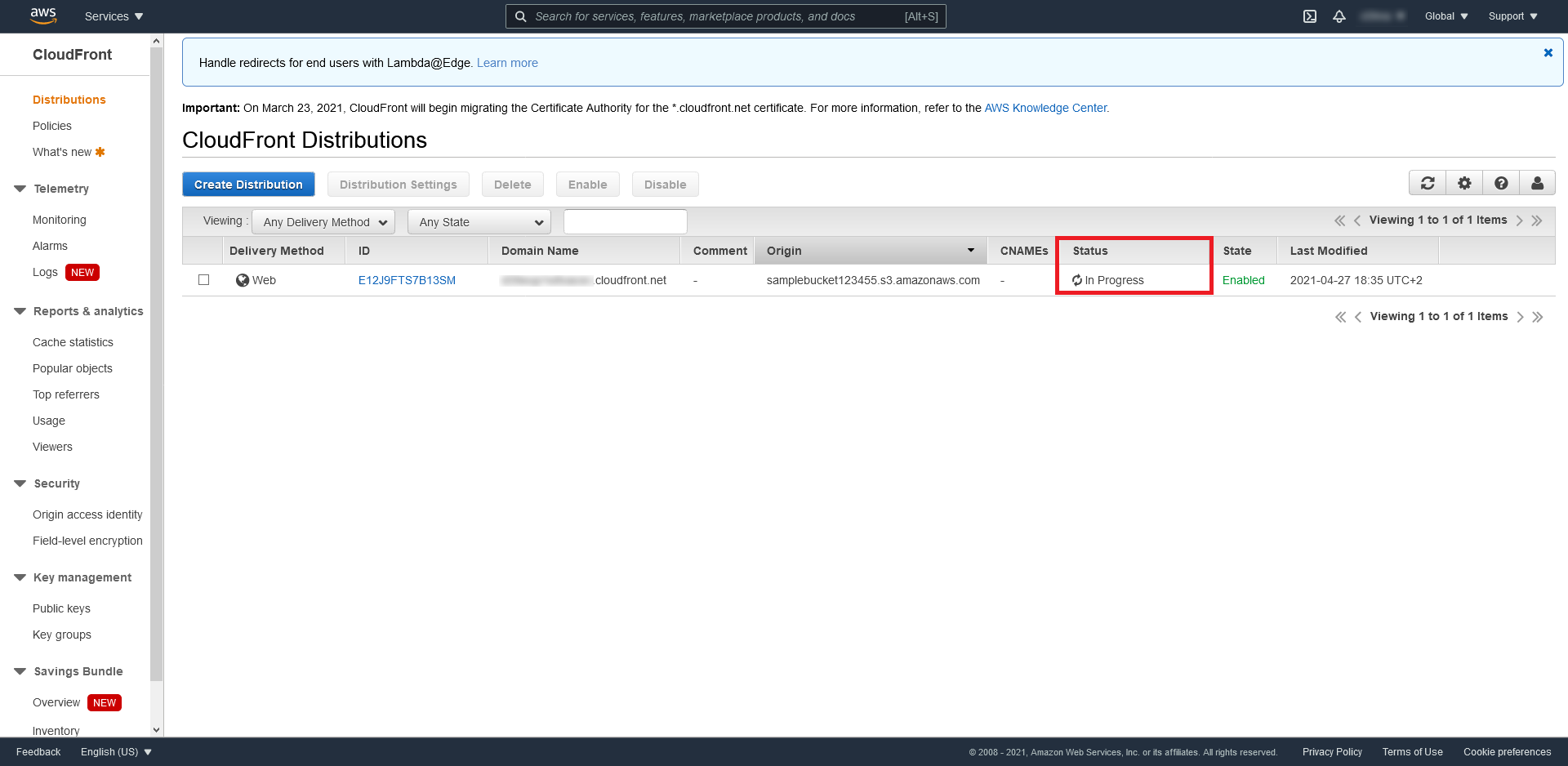Select the E12J9FTS7B13SM distribution checkbox
This screenshot has width=1568, height=766.
(204, 280)
